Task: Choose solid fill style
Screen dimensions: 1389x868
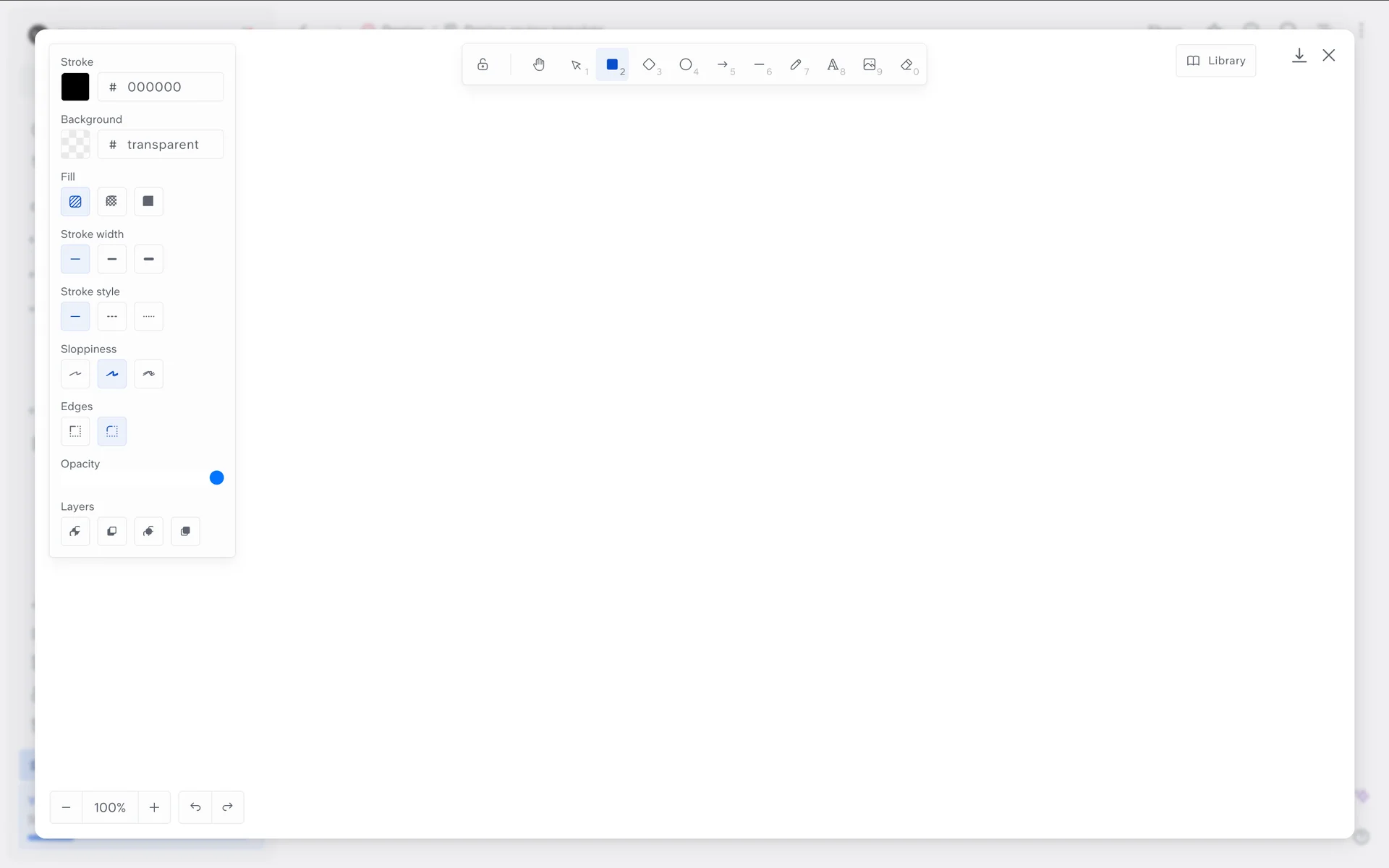Action: point(148,201)
